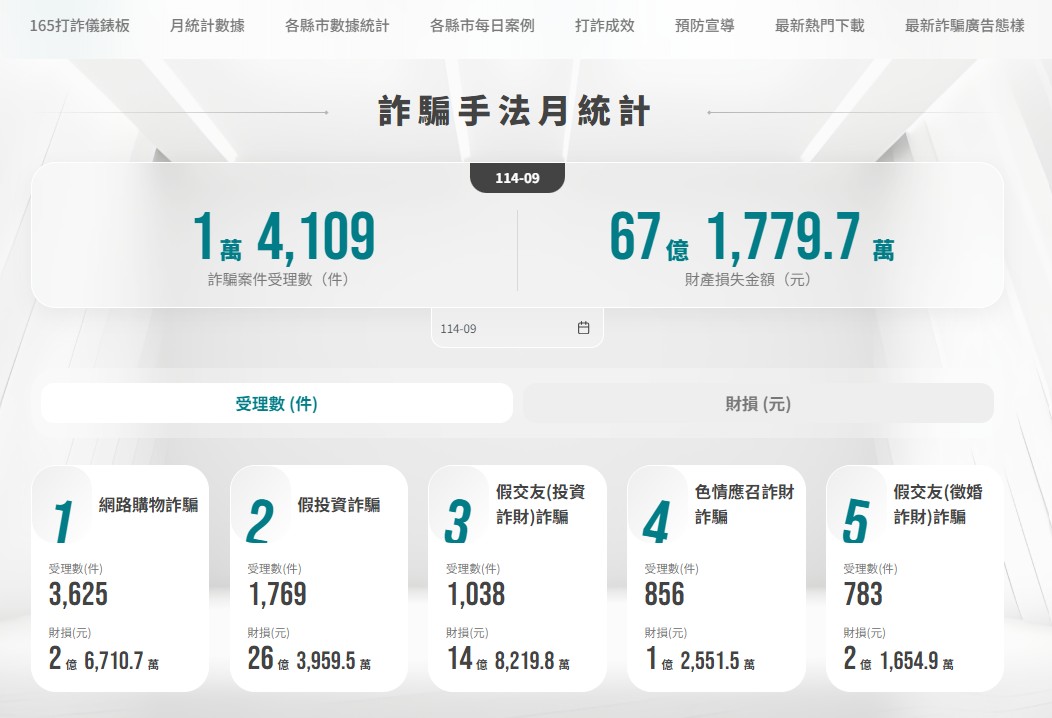
Task: Go to 最新詐騙廣告態樣 page
Action: [x=965, y=26]
